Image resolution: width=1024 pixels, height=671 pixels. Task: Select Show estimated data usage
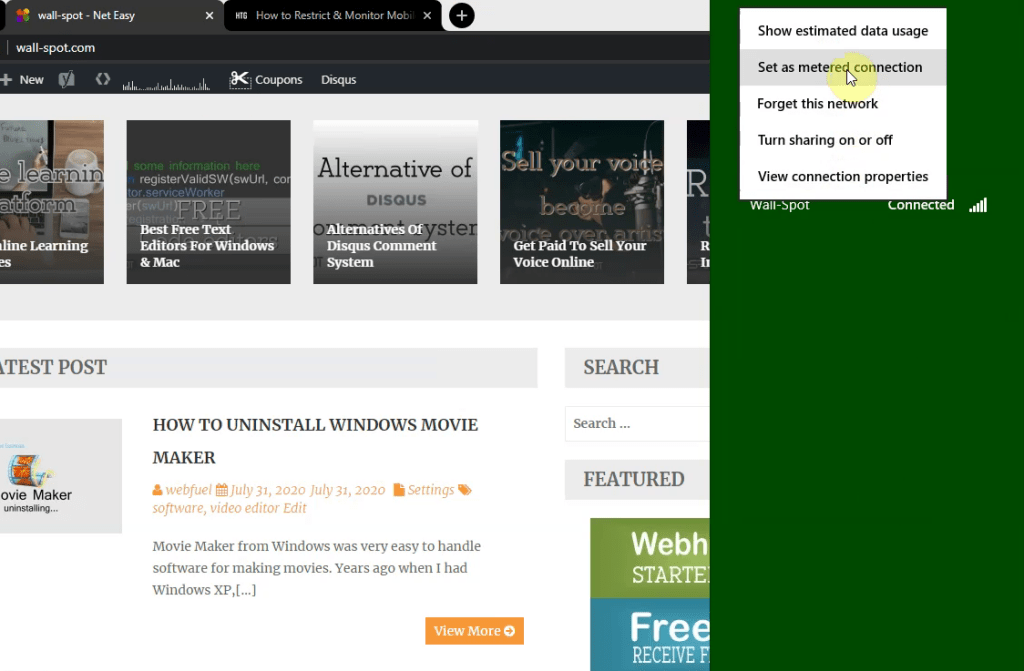click(842, 31)
